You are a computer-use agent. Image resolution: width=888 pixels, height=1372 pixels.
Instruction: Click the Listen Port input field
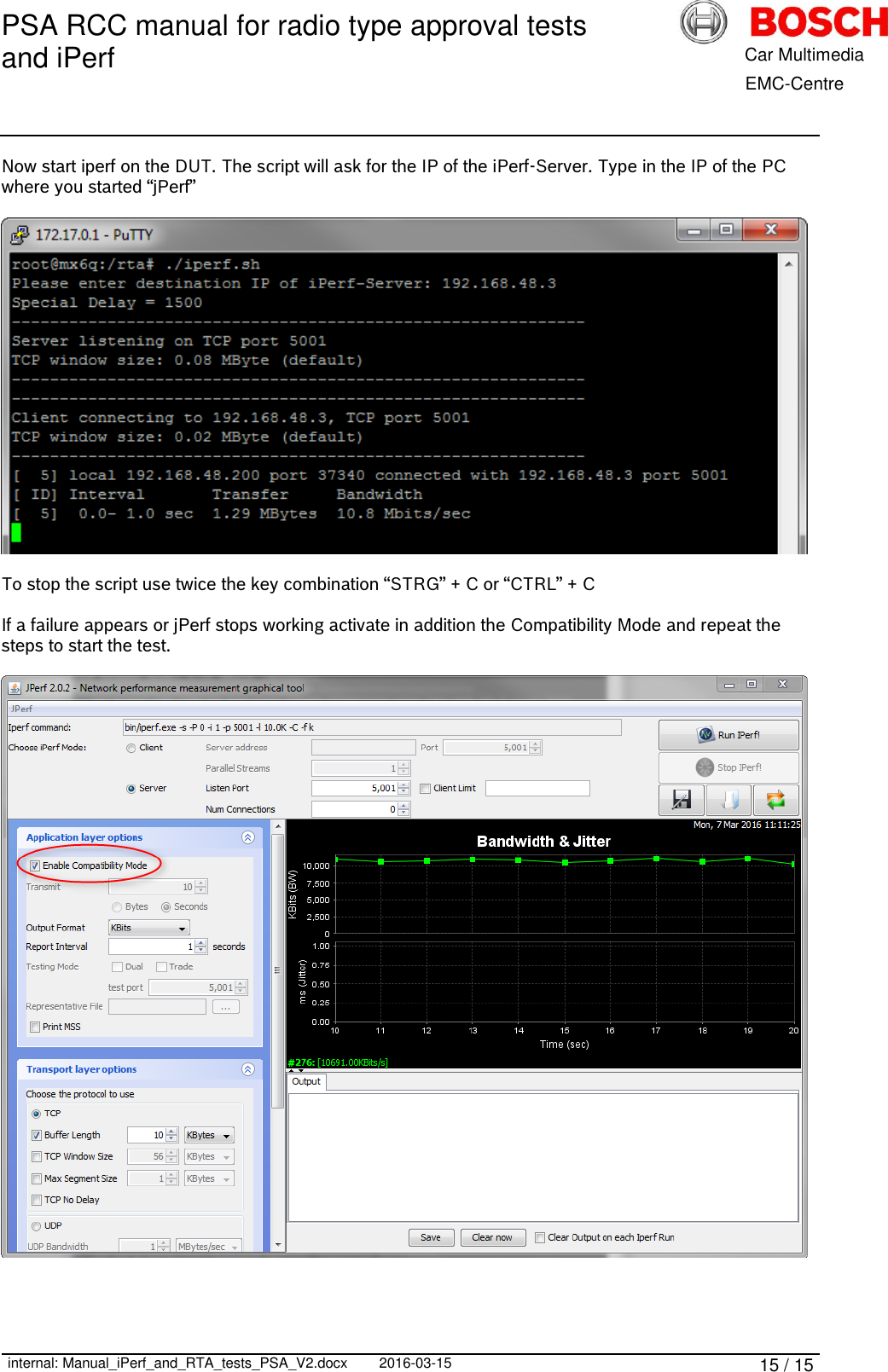pyautogui.click(x=355, y=789)
